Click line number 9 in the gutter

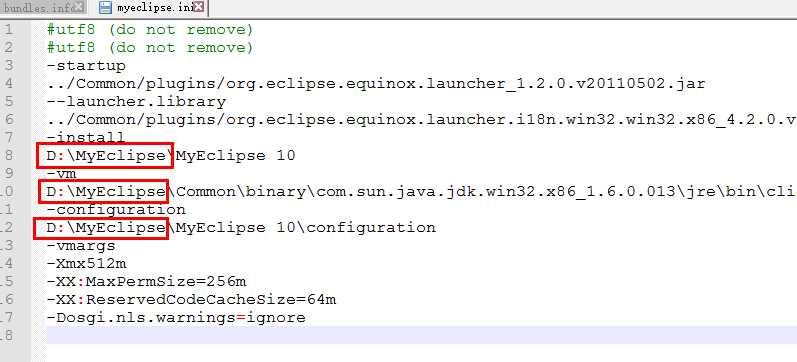click(9, 173)
